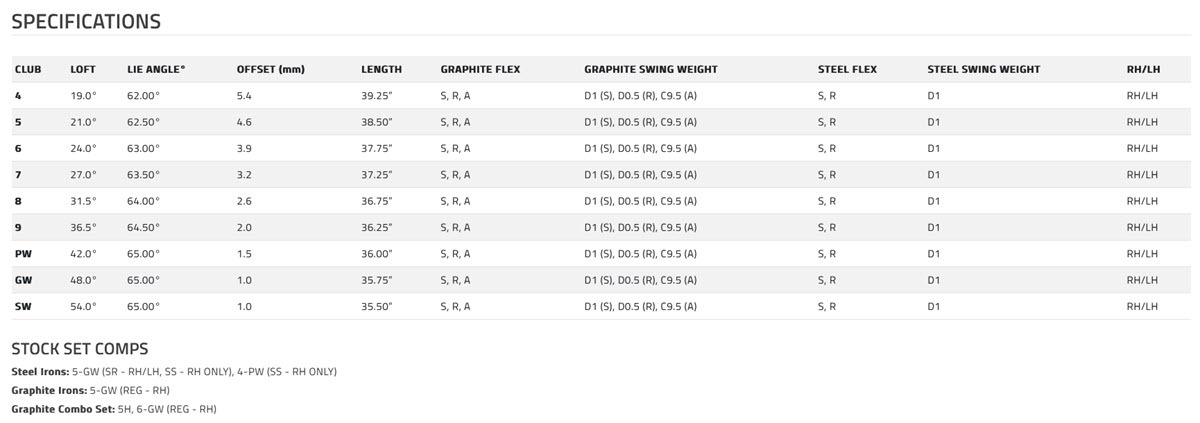Click the Steel Irons stock set line

tap(174, 372)
